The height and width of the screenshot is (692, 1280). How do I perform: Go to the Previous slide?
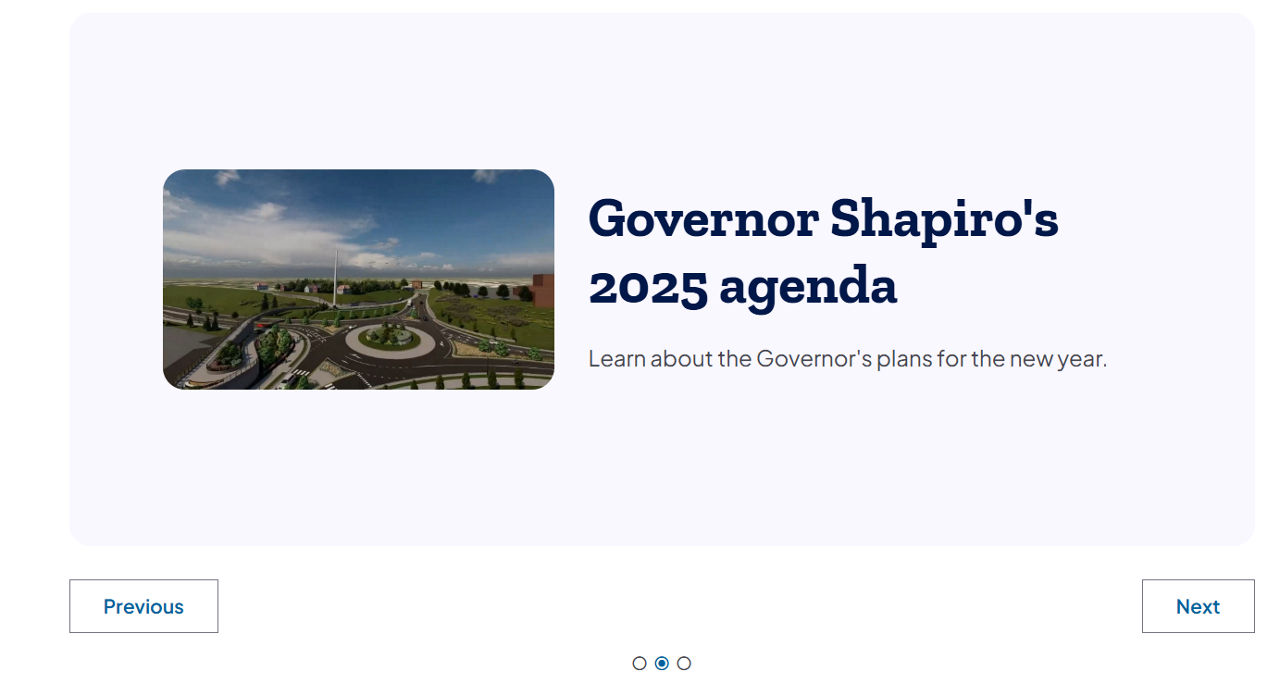pos(143,606)
